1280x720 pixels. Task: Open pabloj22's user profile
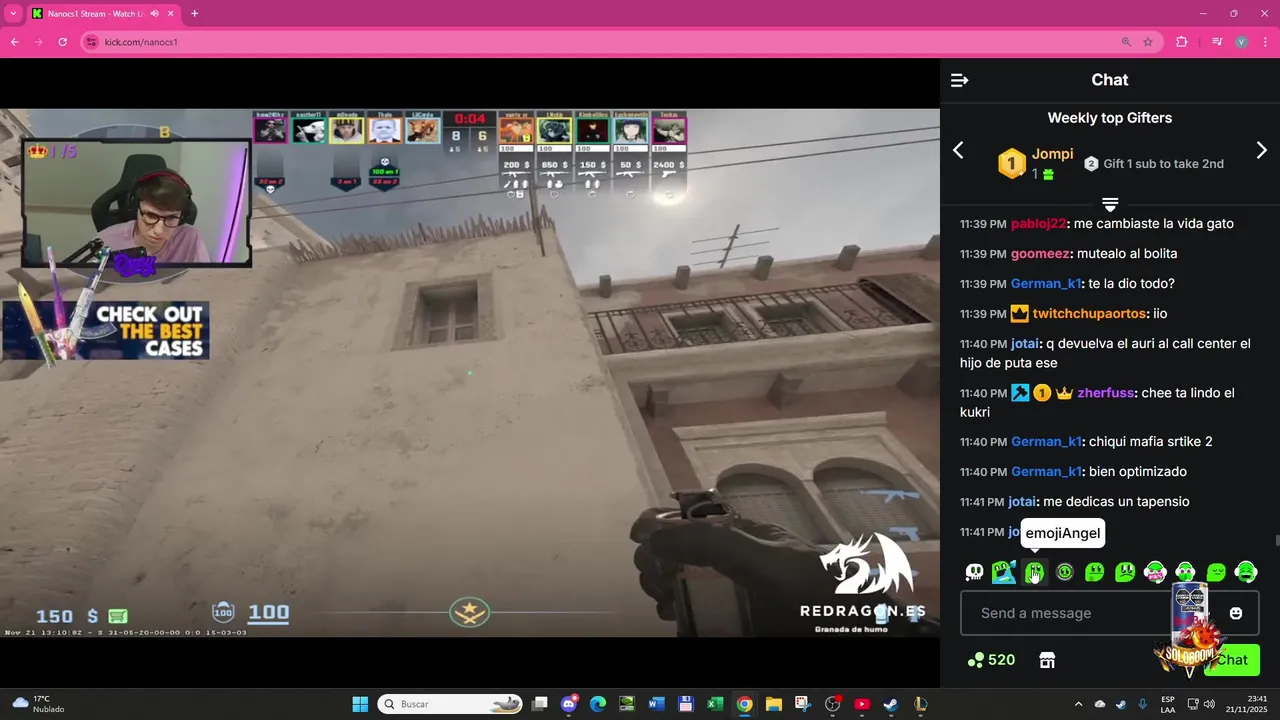1039,224
